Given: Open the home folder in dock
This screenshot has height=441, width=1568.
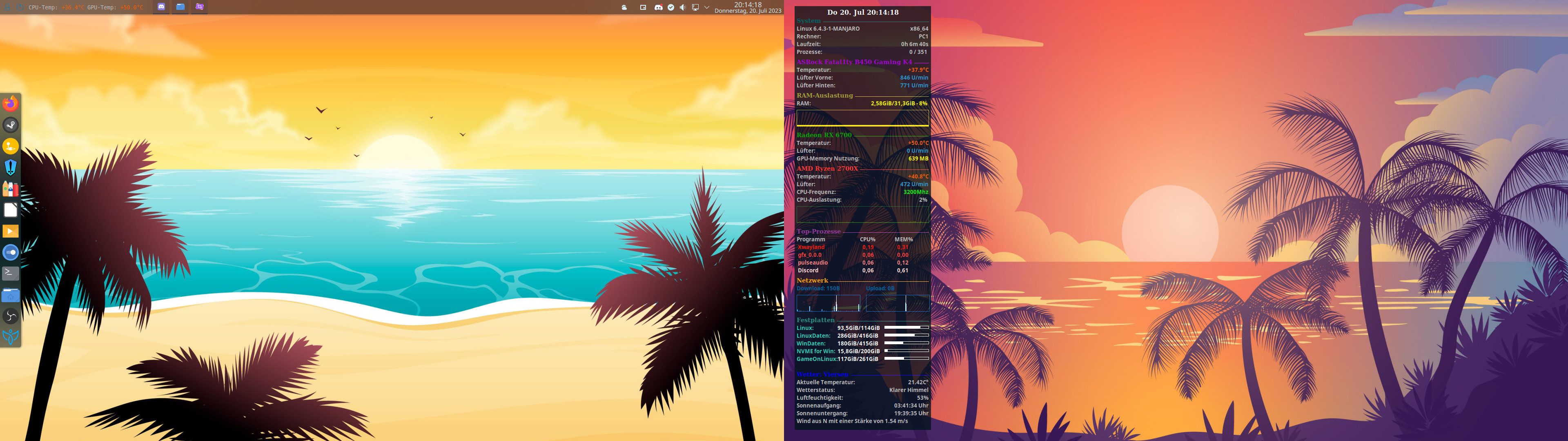Looking at the screenshot, I should [10, 295].
